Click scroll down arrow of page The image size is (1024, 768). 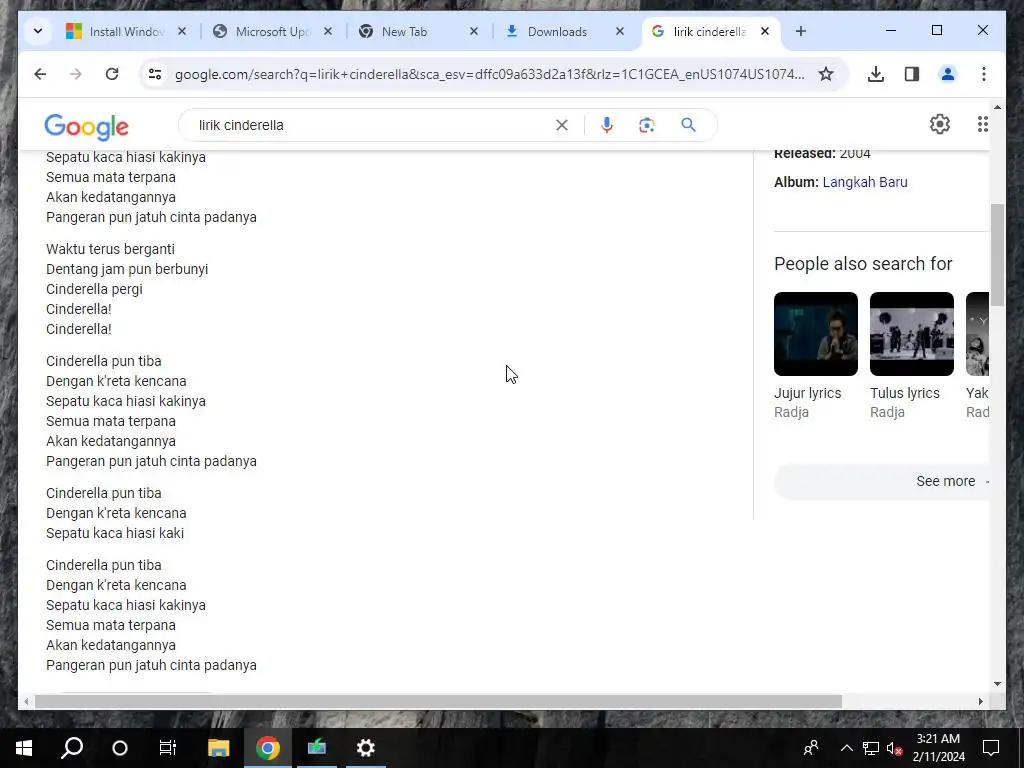tap(997, 684)
